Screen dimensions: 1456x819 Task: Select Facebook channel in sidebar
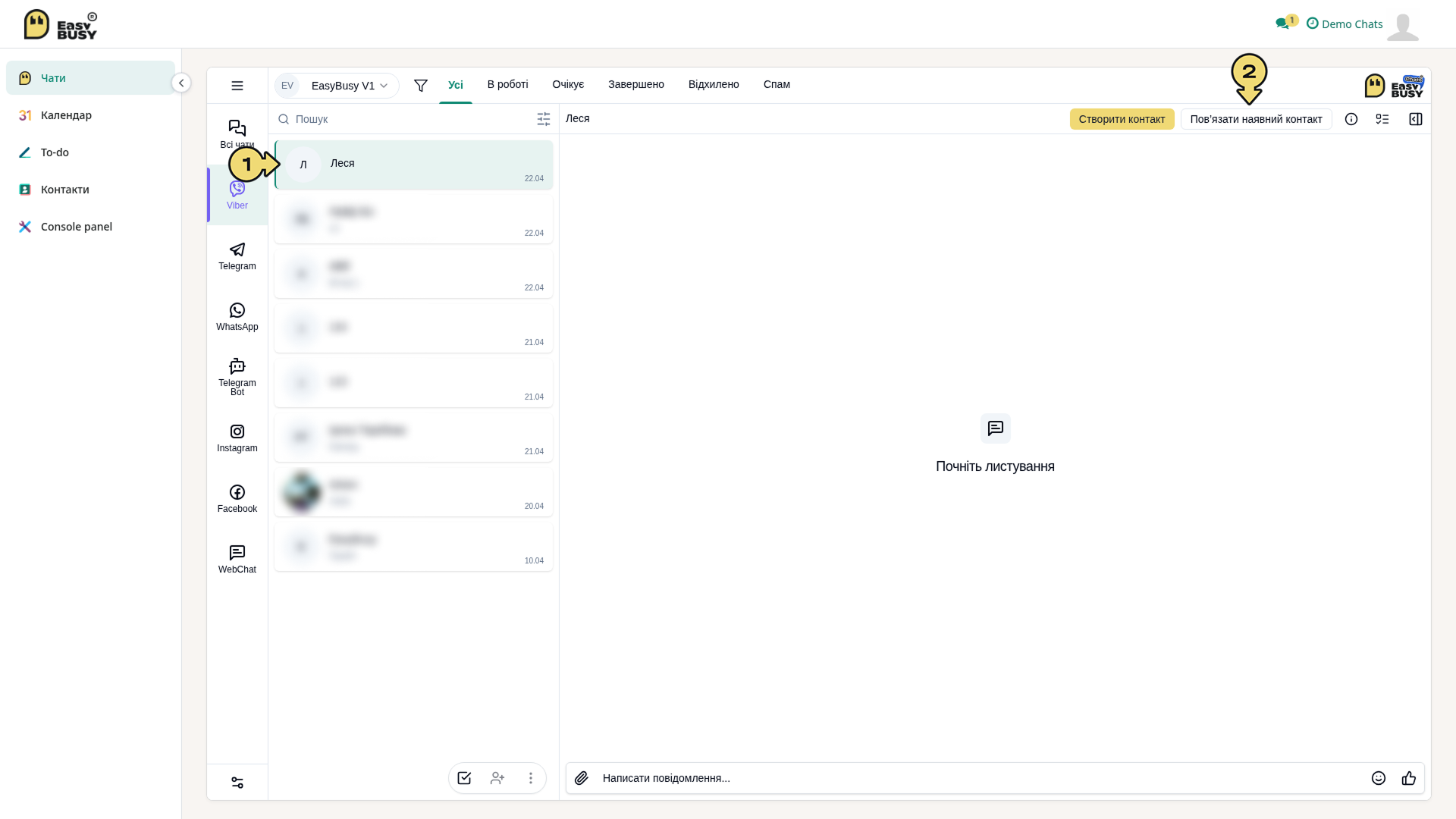click(x=237, y=499)
